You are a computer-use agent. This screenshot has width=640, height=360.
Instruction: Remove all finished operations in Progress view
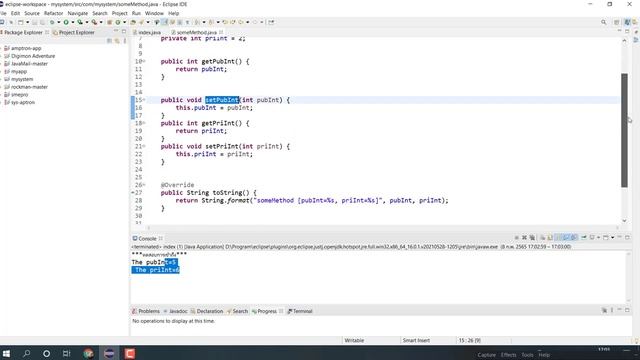604,311
